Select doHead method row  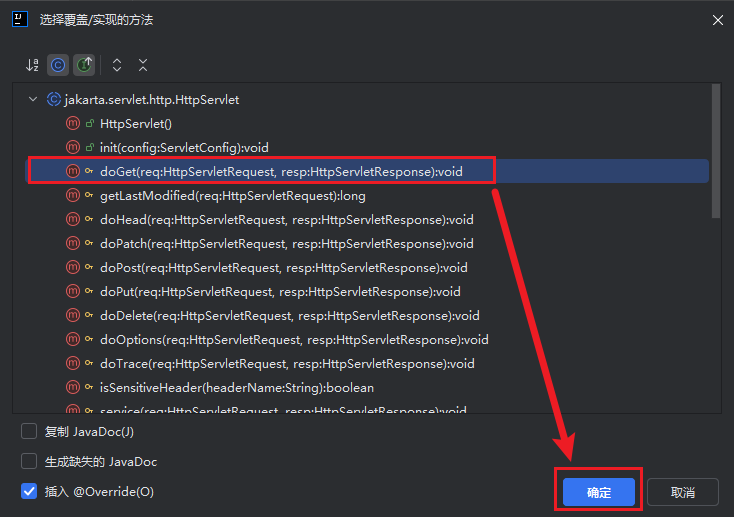pos(367,220)
